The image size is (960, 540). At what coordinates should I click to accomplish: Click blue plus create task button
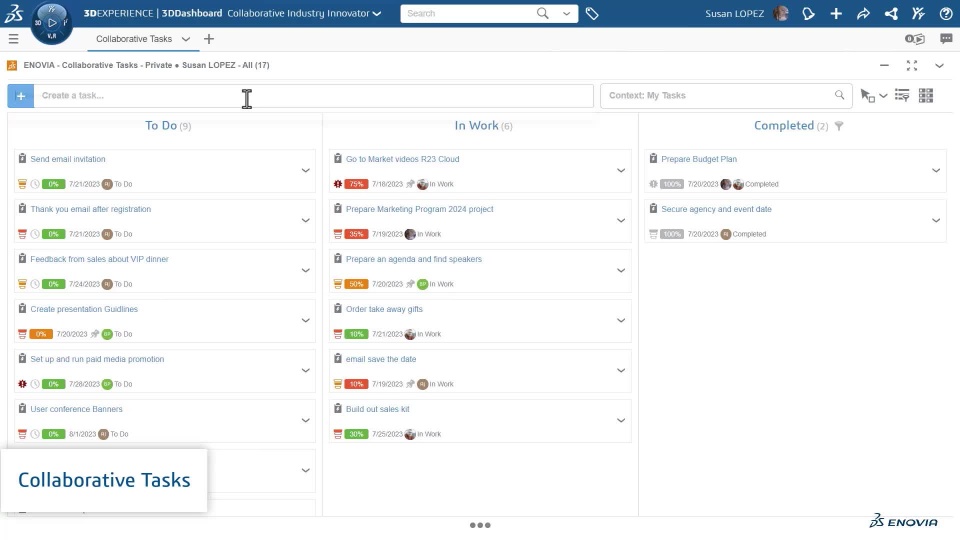click(x=21, y=96)
